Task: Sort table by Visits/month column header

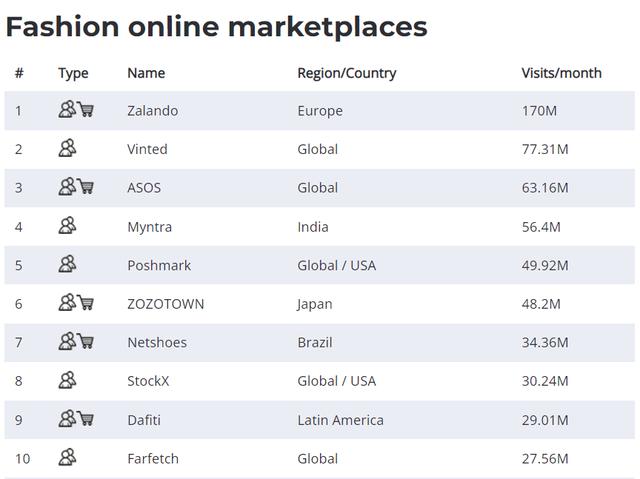Action: [561, 73]
